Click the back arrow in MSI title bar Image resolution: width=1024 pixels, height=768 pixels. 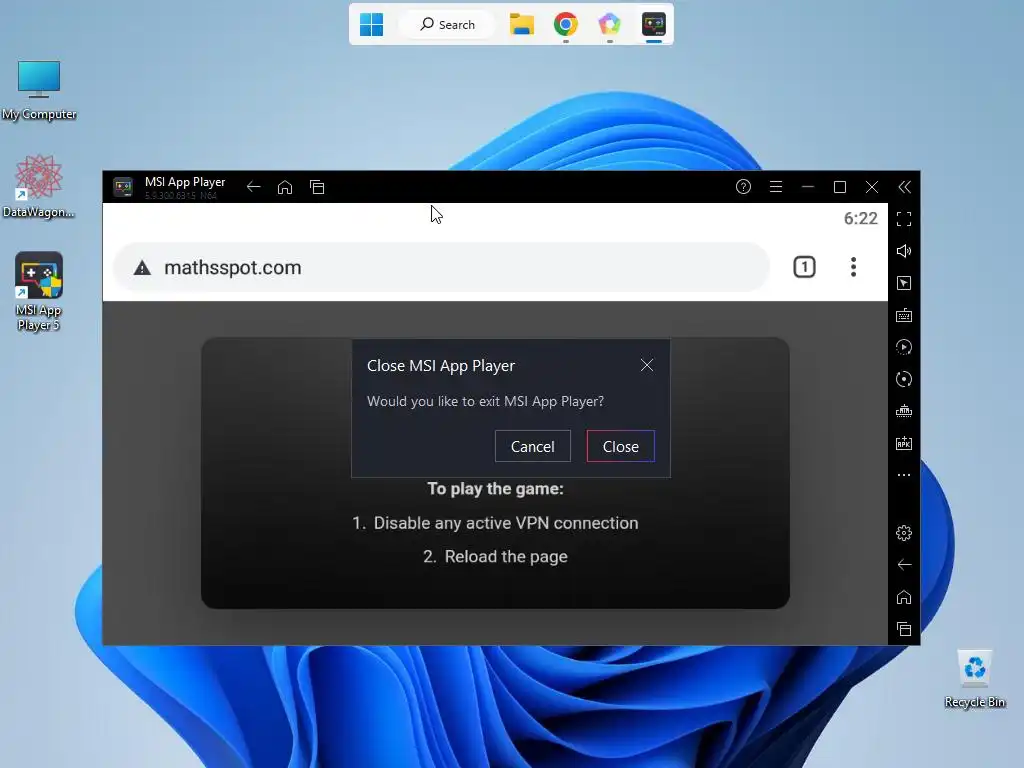tap(253, 187)
